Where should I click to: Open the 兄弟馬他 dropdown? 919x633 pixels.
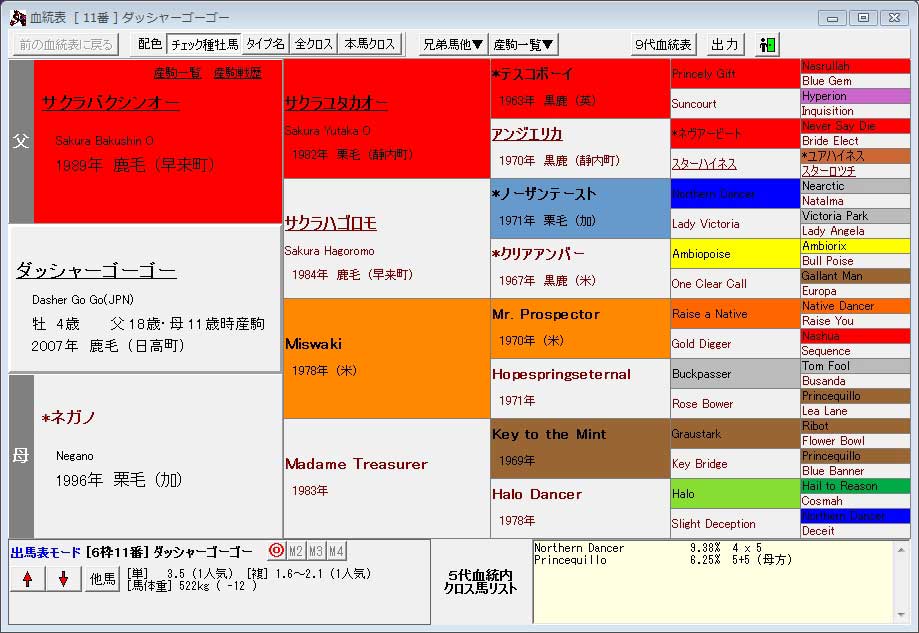point(452,45)
